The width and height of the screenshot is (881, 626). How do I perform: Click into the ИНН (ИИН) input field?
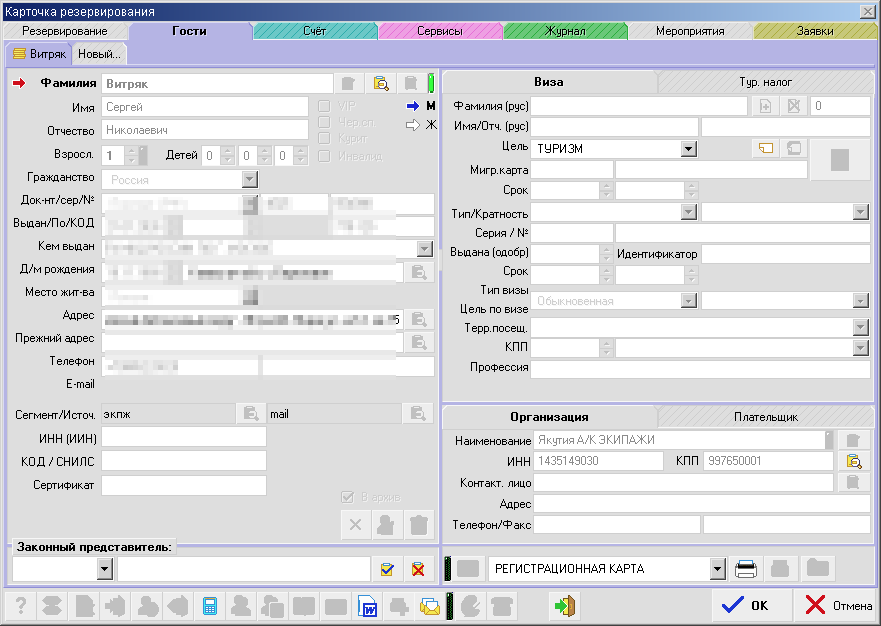[184, 437]
